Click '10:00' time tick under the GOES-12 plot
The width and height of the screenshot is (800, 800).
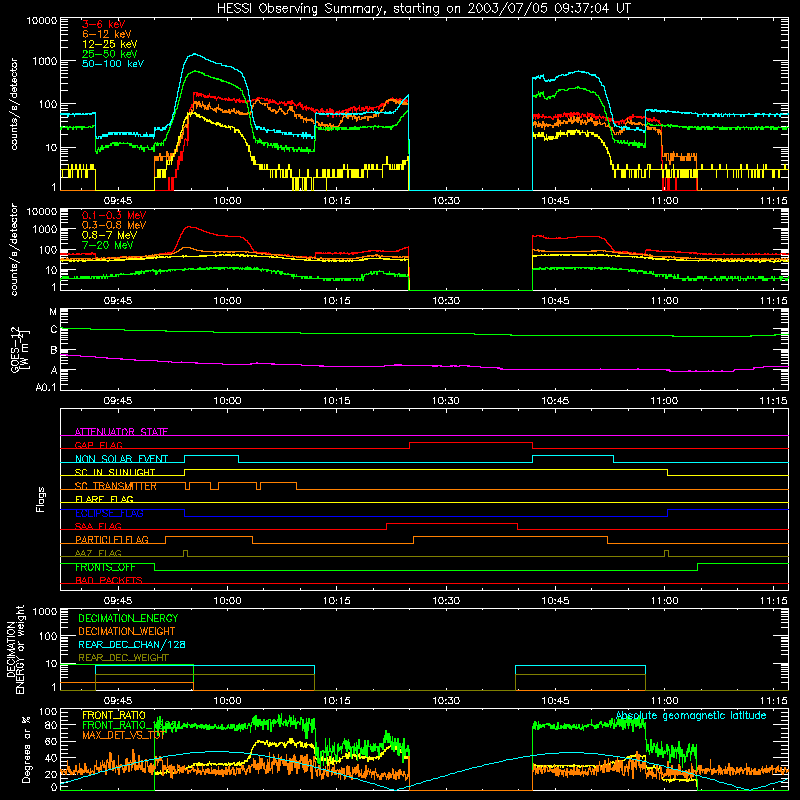227,401
